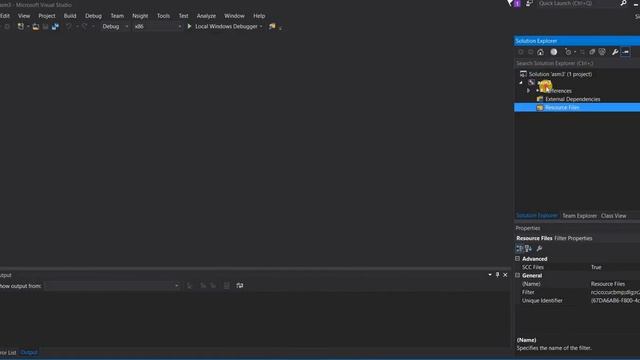
Task: Expand the References node
Action: point(528,91)
